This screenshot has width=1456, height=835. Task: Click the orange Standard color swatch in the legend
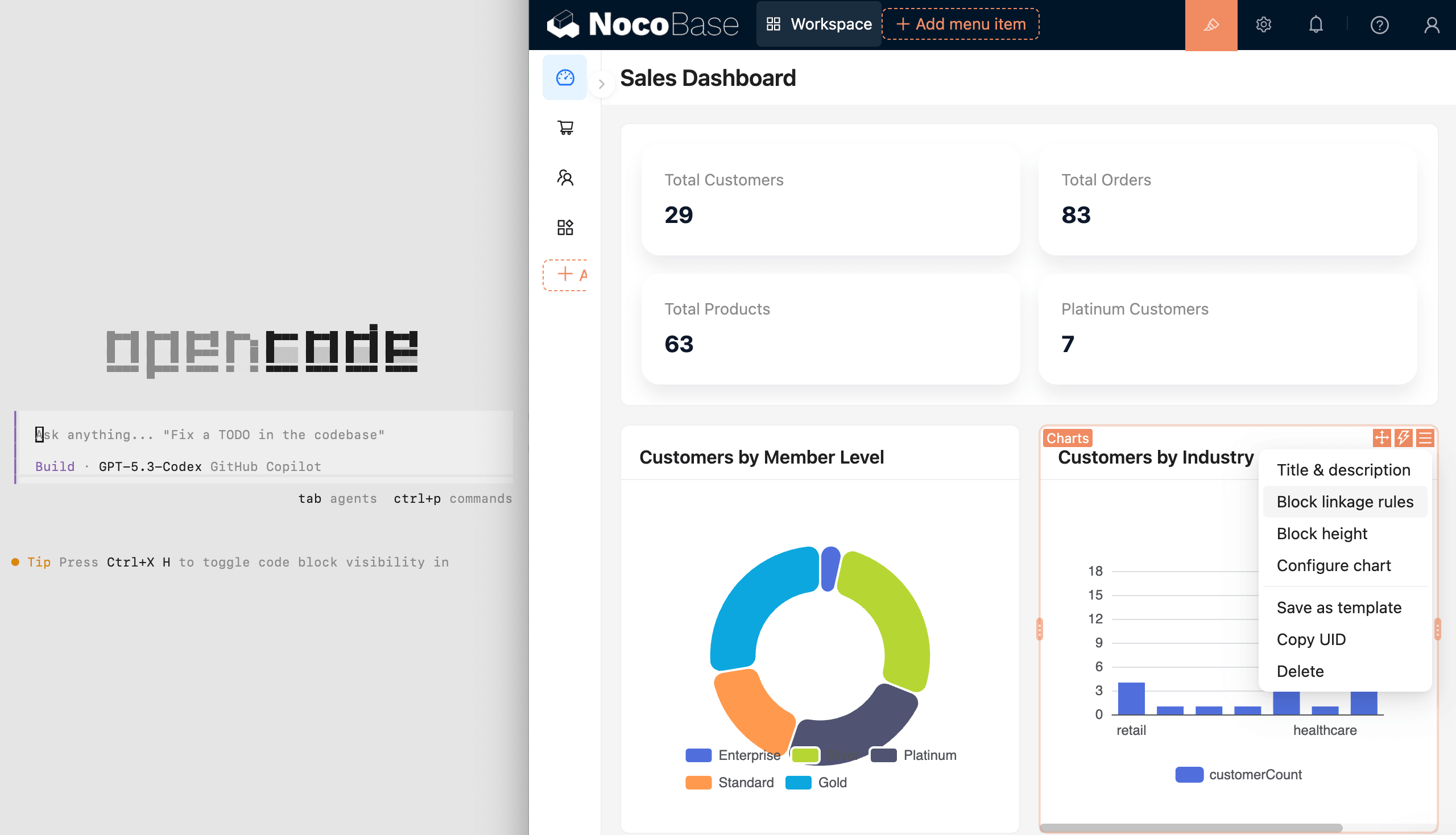tap(698, 782)
